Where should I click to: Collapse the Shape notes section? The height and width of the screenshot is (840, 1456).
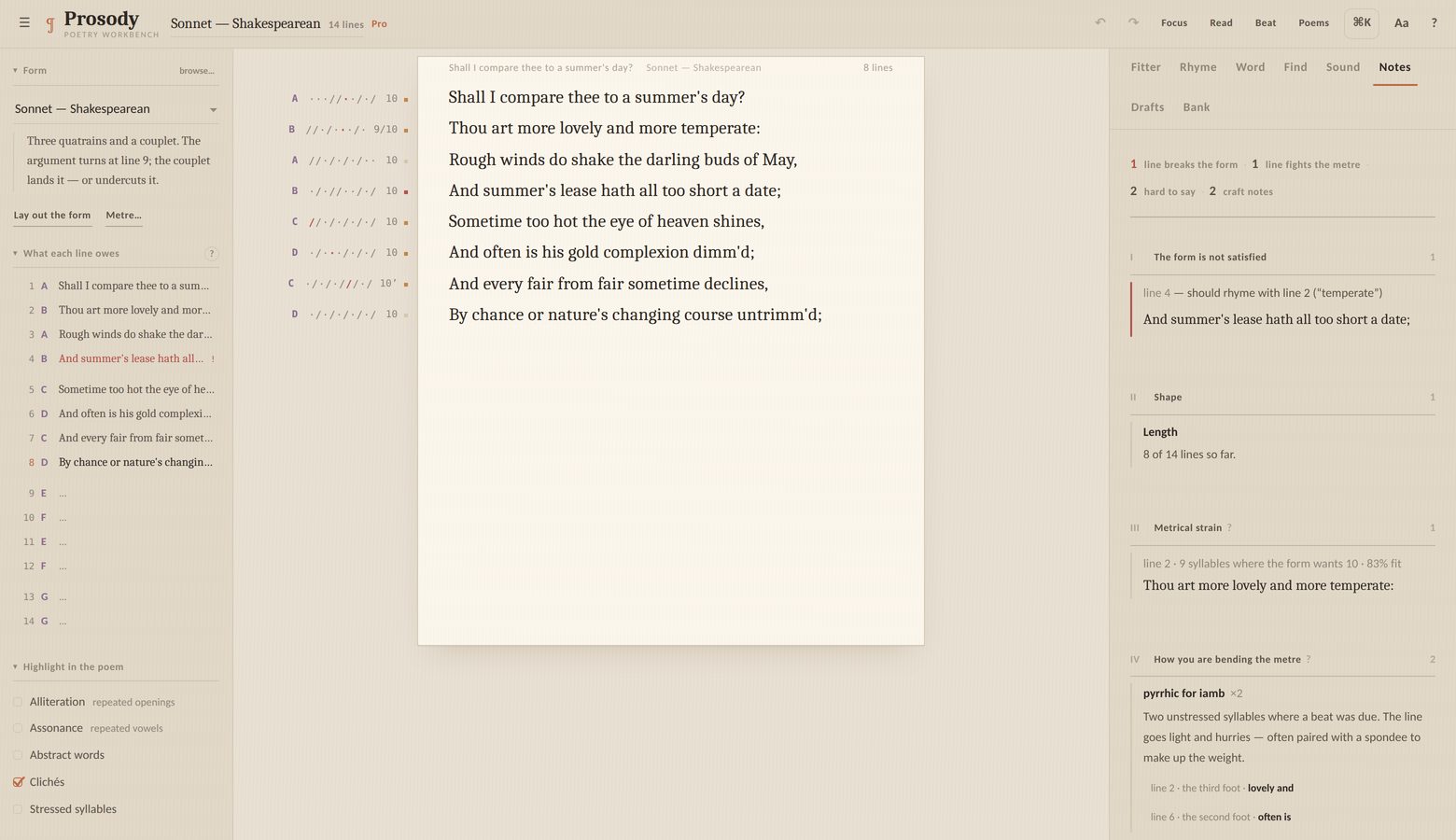(1282, 397)
